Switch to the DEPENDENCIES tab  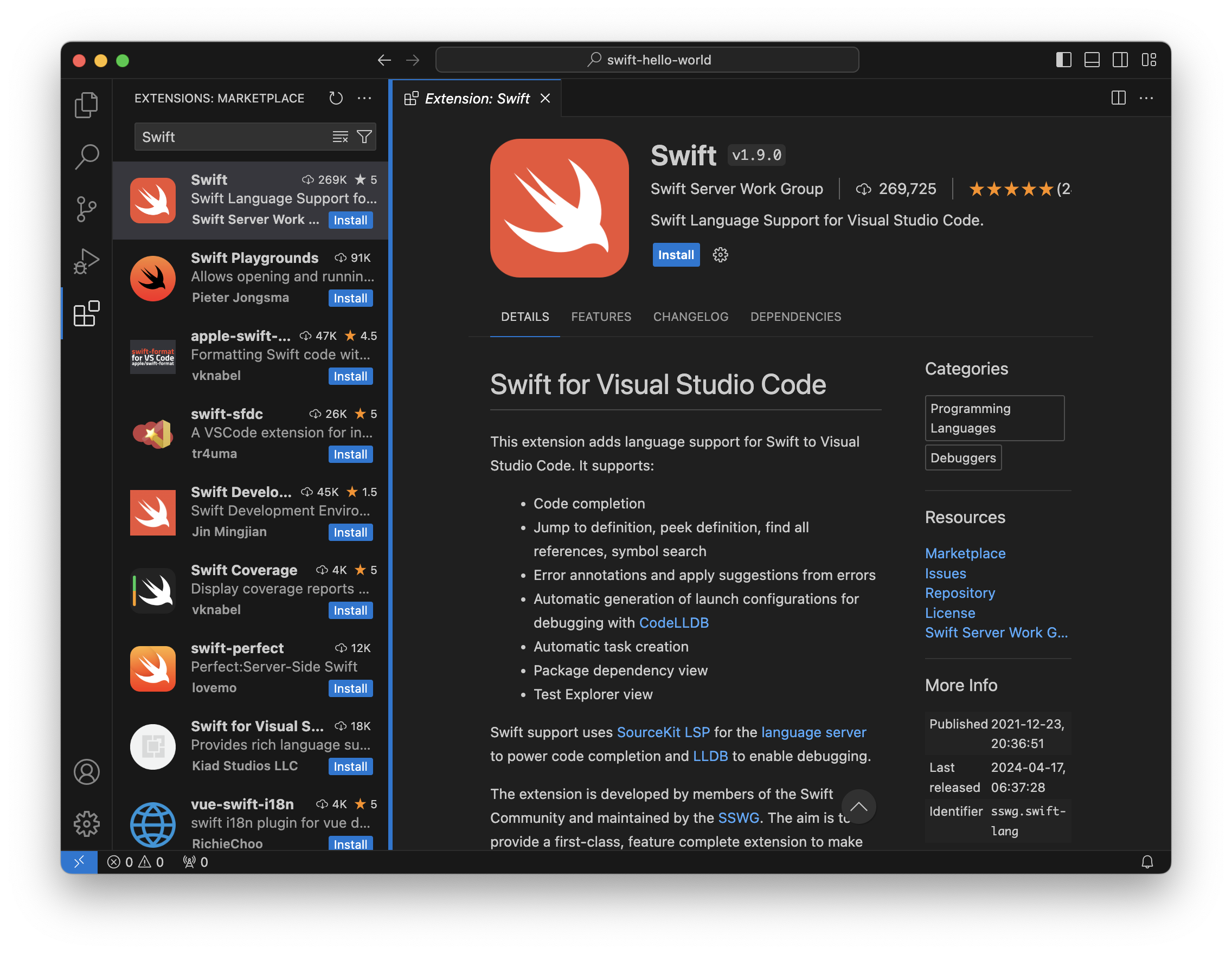(x=795, y=317)
